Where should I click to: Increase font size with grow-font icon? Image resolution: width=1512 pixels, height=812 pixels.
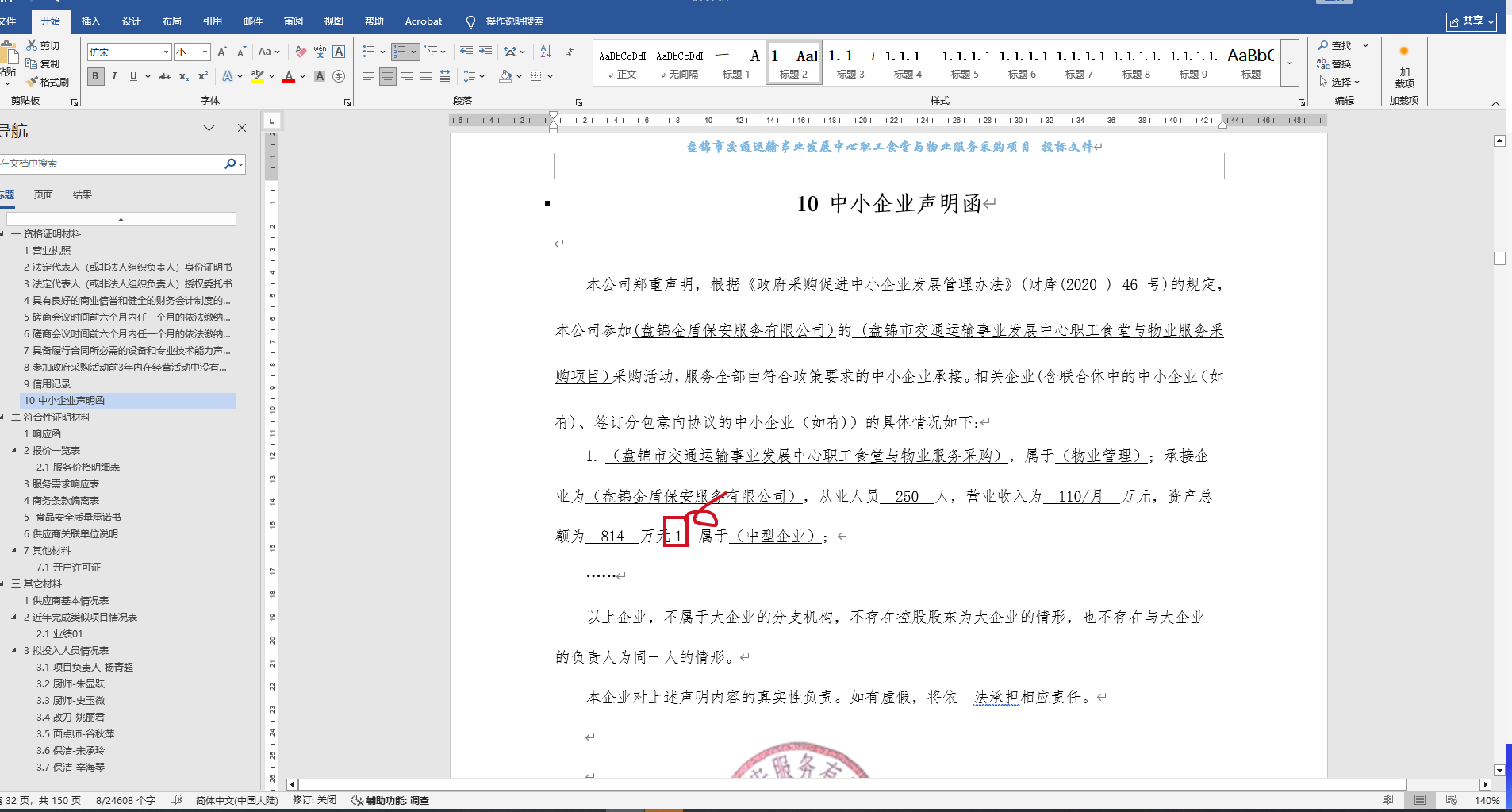(x=222, y=52)
